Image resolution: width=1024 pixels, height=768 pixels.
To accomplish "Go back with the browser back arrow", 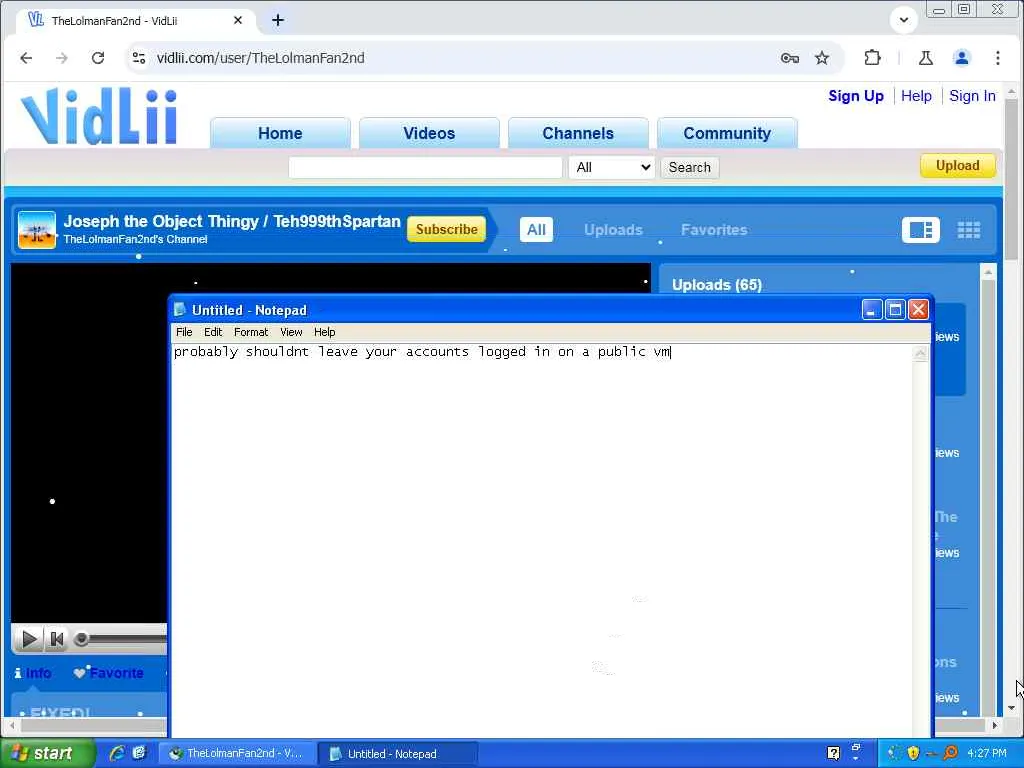I will [x=26, y=58].
